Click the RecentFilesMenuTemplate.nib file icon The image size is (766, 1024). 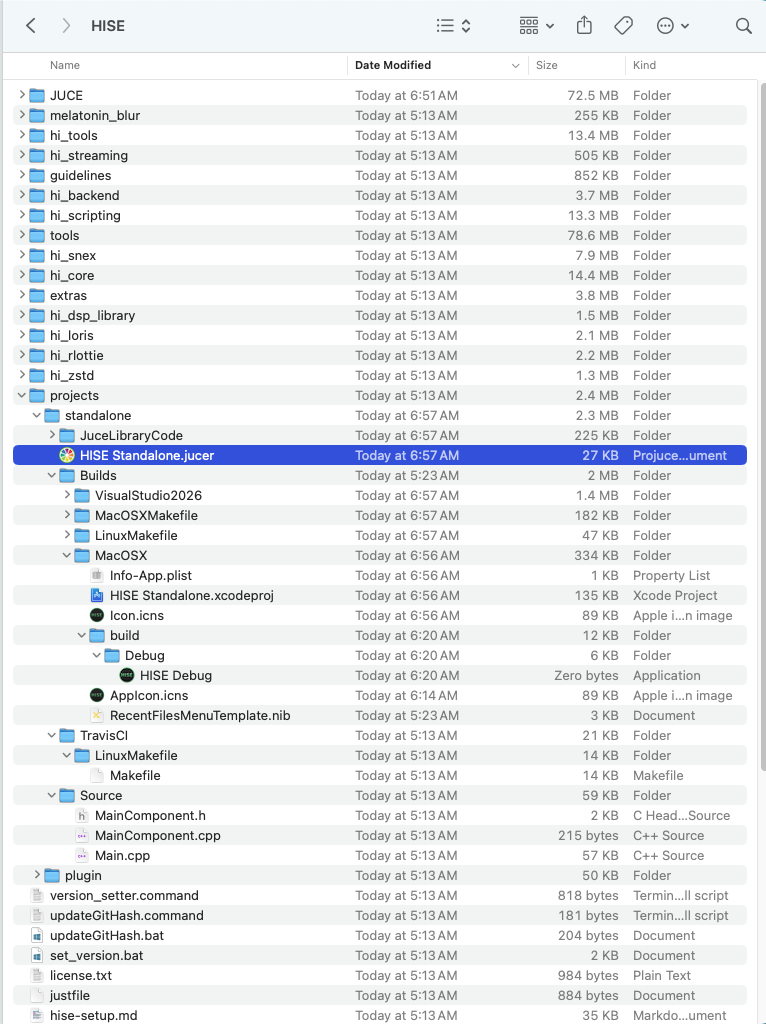point(97,715)
